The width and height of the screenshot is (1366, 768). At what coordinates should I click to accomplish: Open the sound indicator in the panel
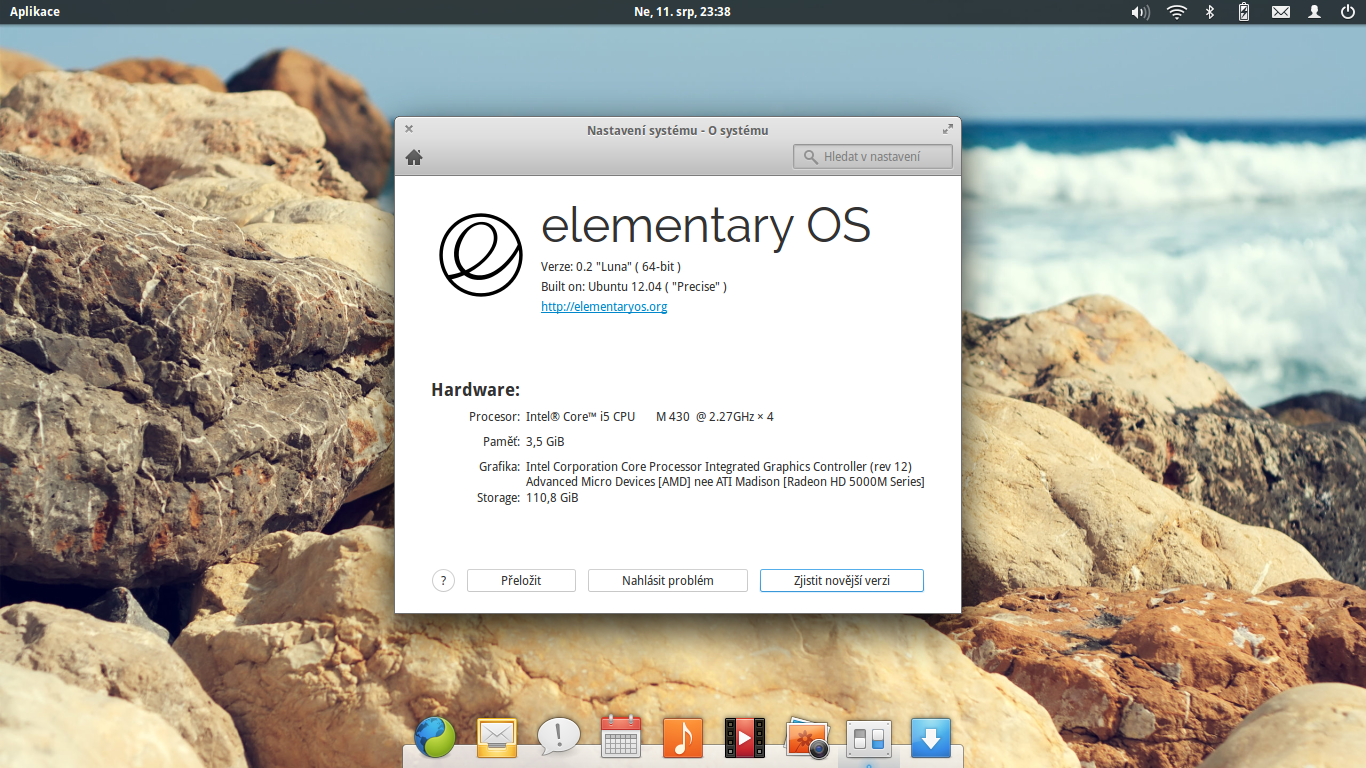click(x=1139, y=12)
